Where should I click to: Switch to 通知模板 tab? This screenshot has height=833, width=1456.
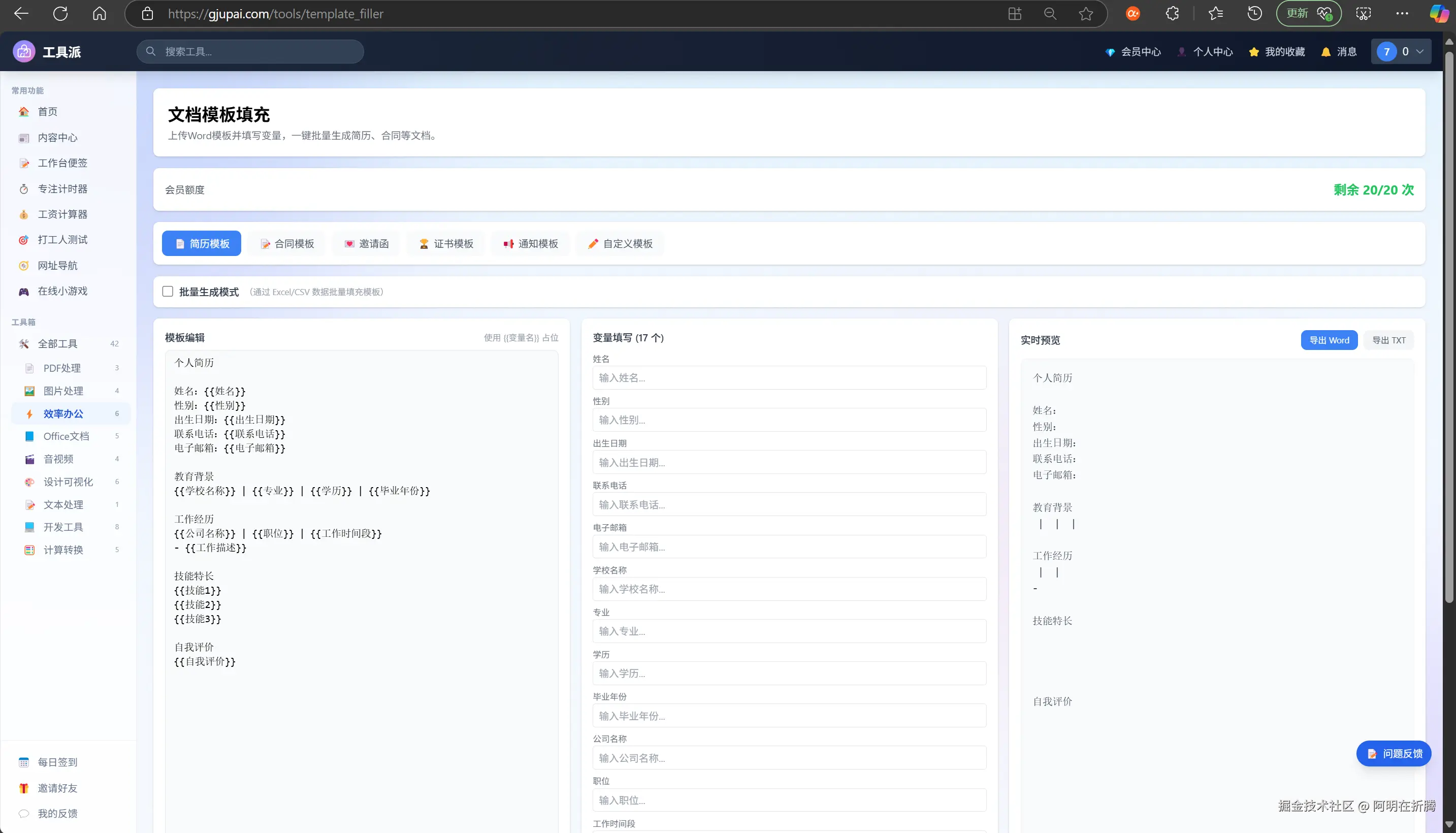coord(530,244)
